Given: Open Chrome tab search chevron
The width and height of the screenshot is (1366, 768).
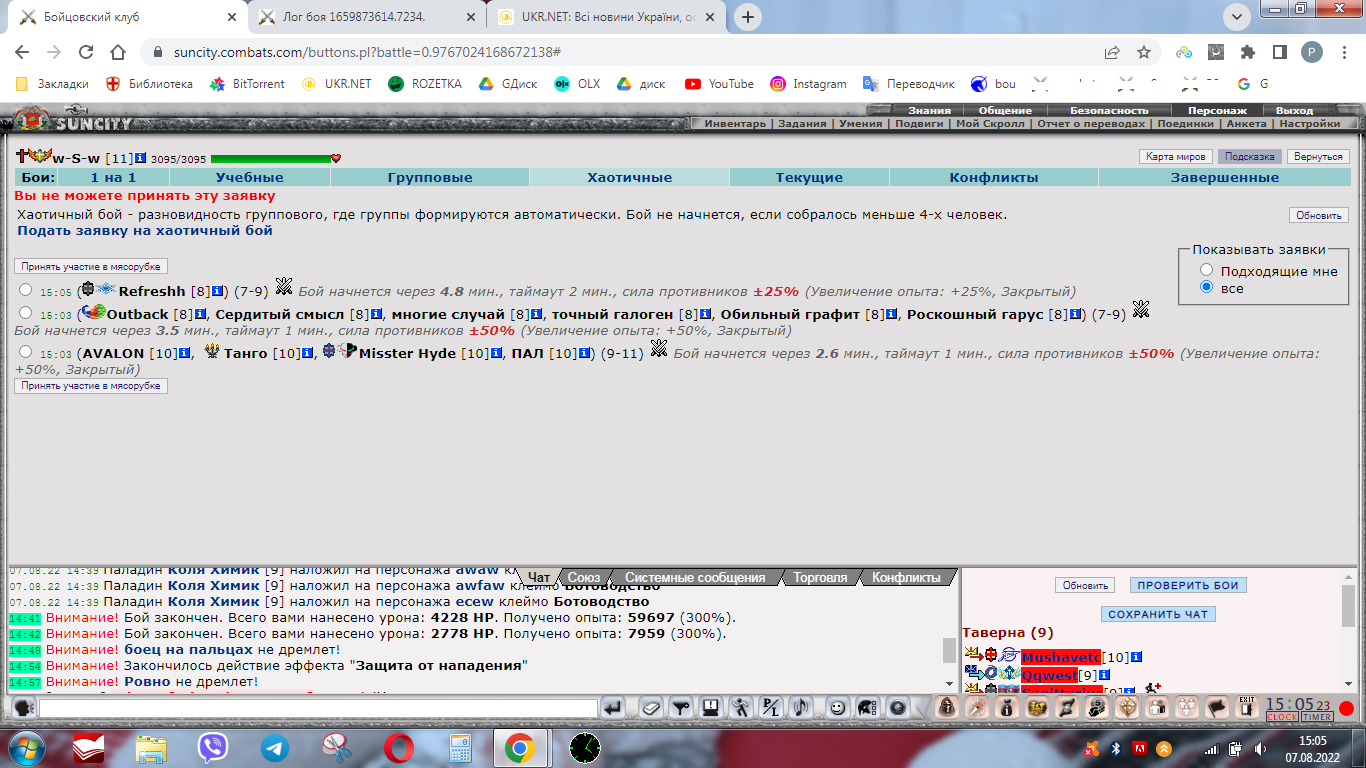Looking at the screenshot, I should pos(1236,16).
